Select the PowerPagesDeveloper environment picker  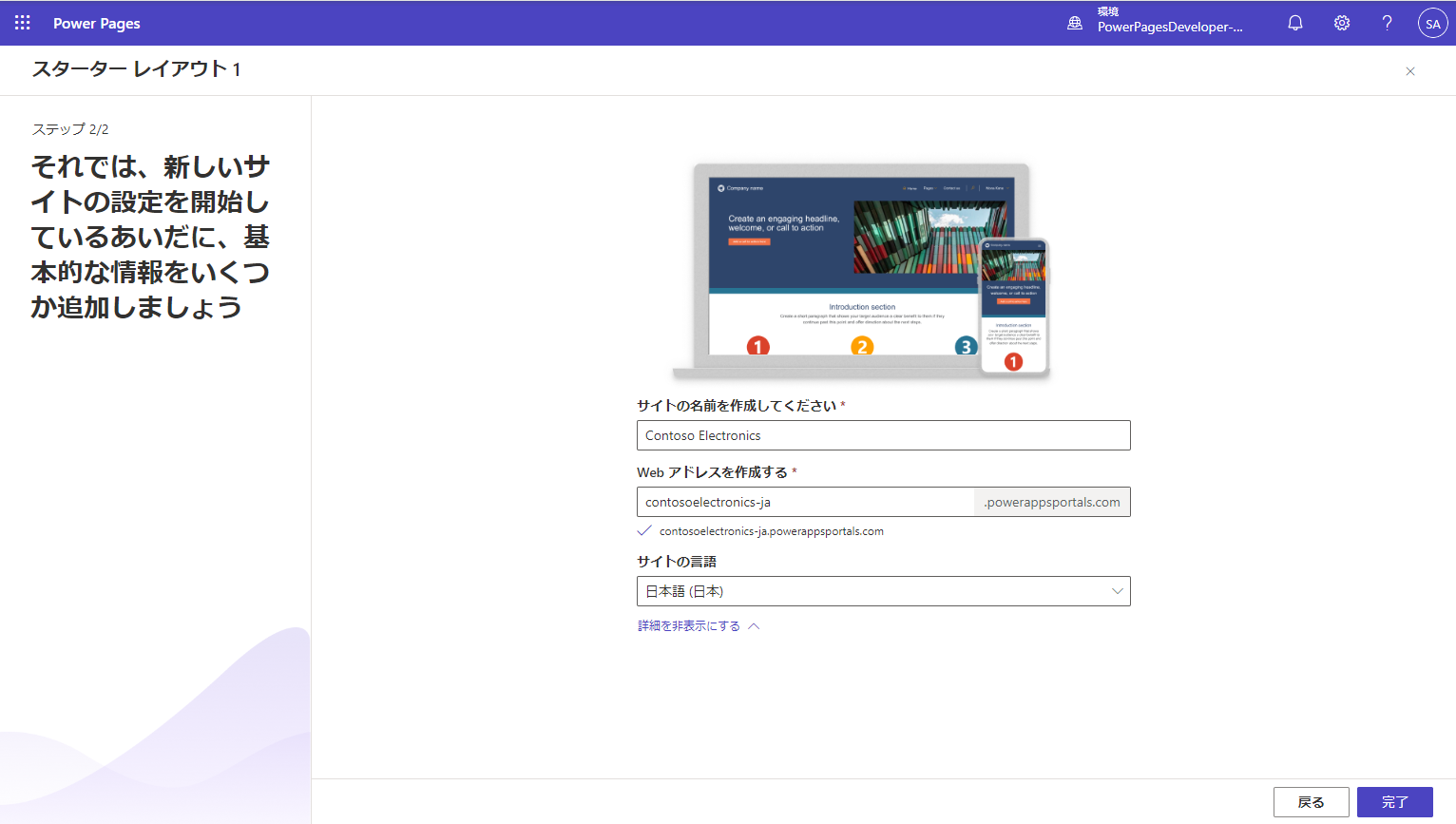(1170, 20)
